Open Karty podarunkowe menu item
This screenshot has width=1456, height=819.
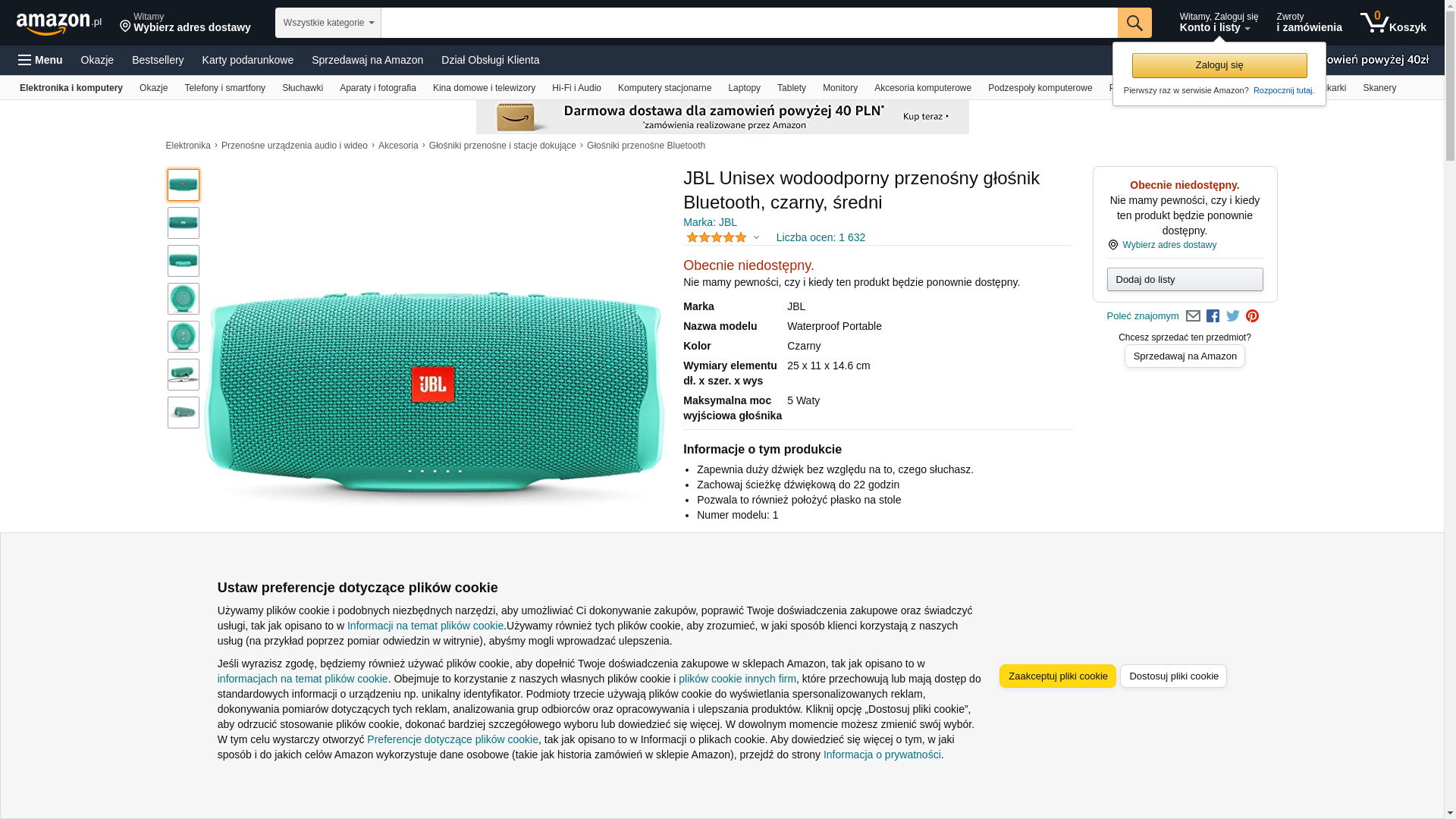248,60
